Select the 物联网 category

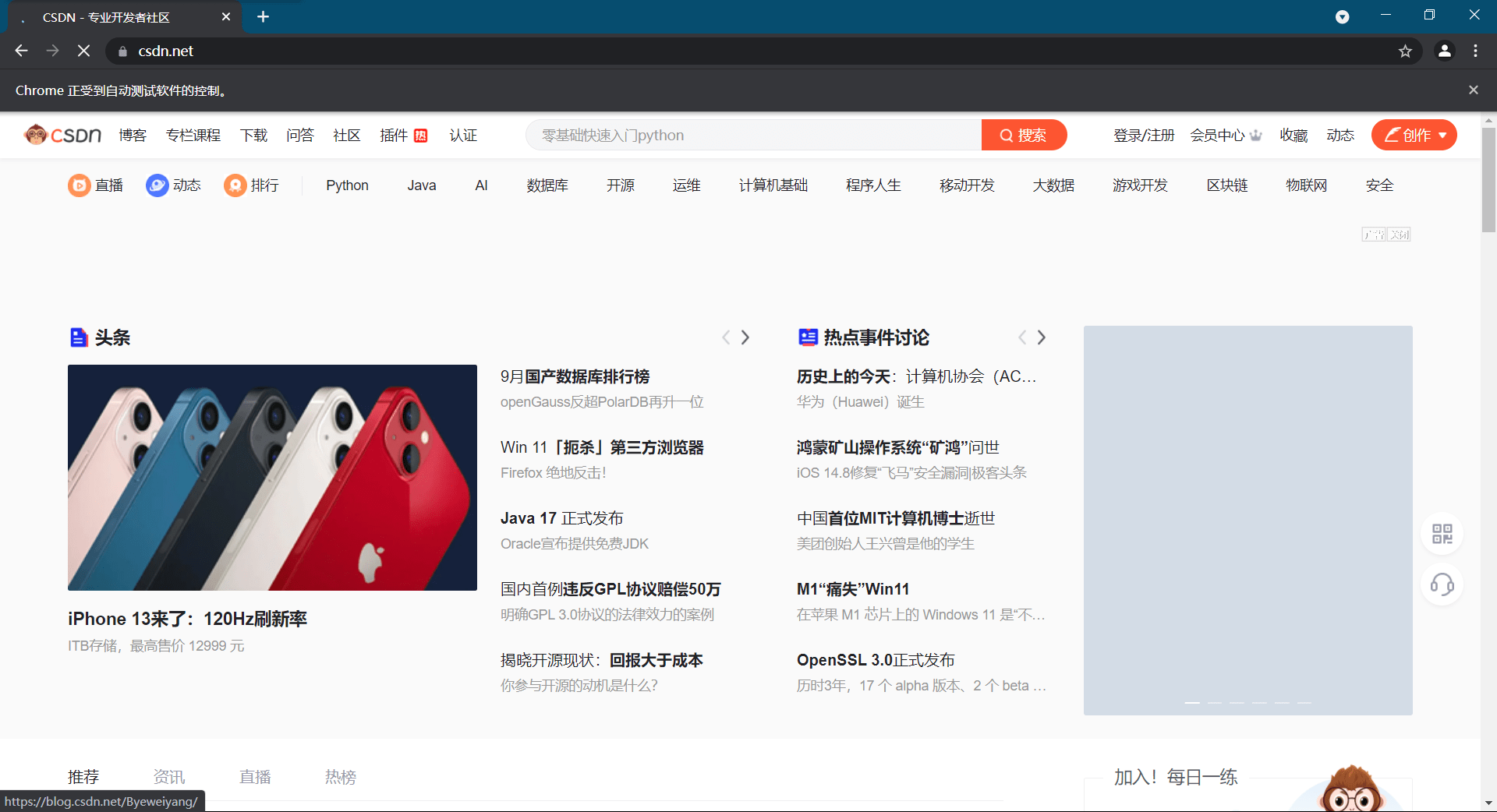click(x=1307, y=185)
